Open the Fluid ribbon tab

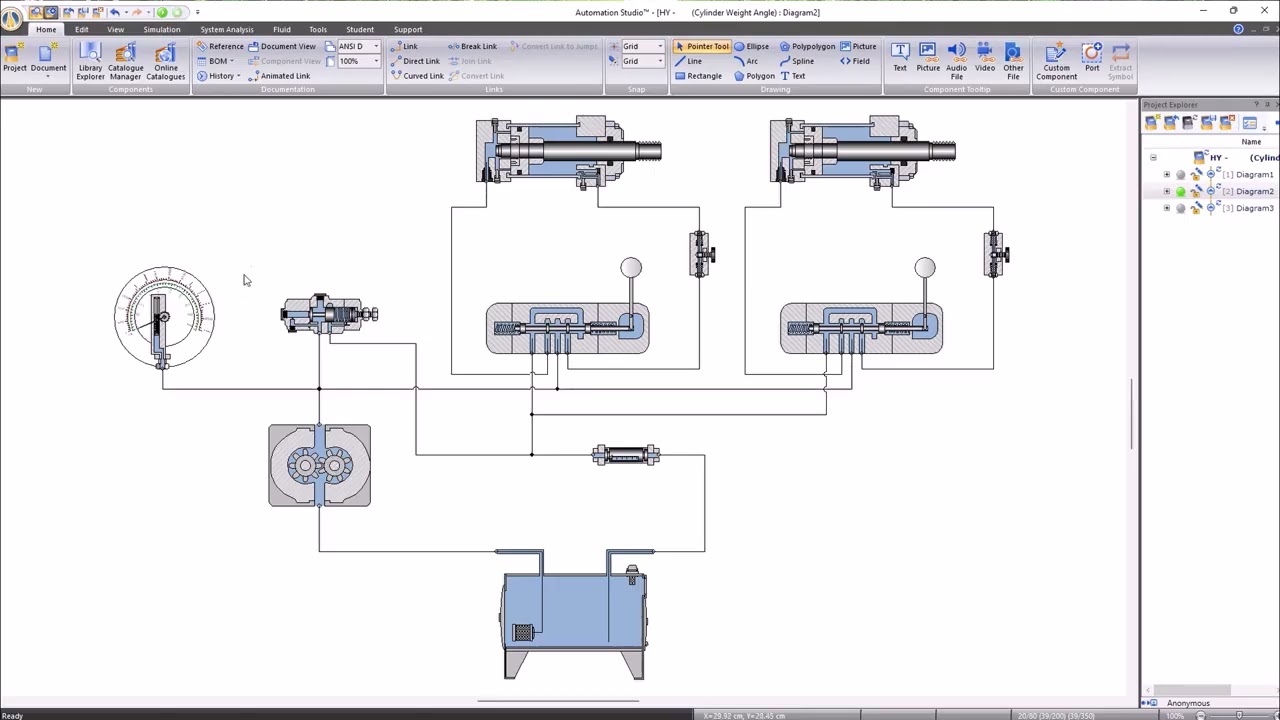pos(282,29)
